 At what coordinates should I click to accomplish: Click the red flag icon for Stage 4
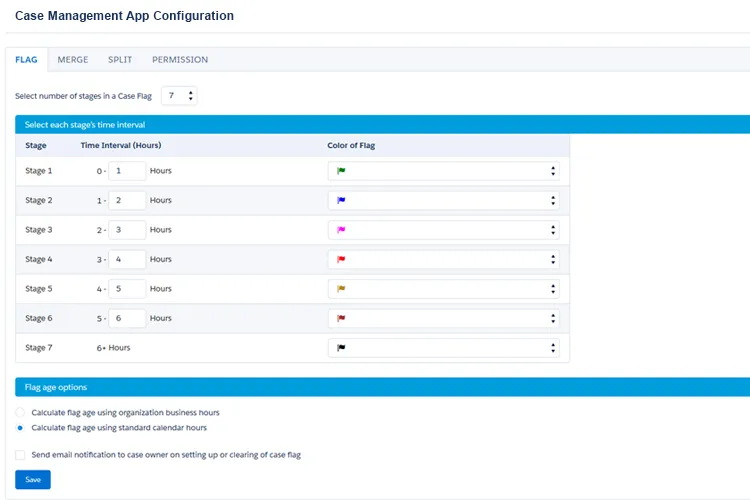[x=341, y=259]
